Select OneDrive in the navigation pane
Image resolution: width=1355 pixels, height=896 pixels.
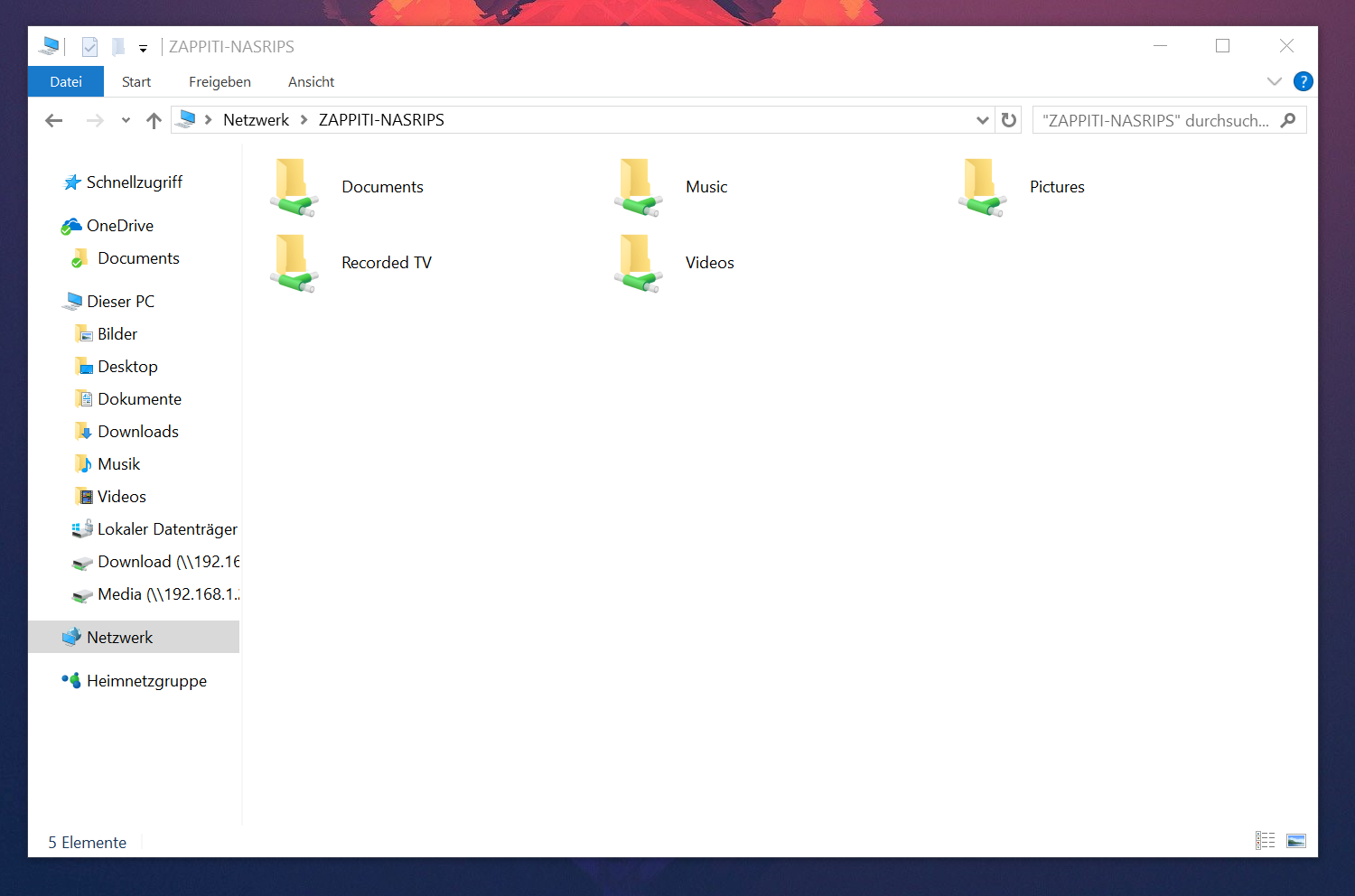click(119, 226)
